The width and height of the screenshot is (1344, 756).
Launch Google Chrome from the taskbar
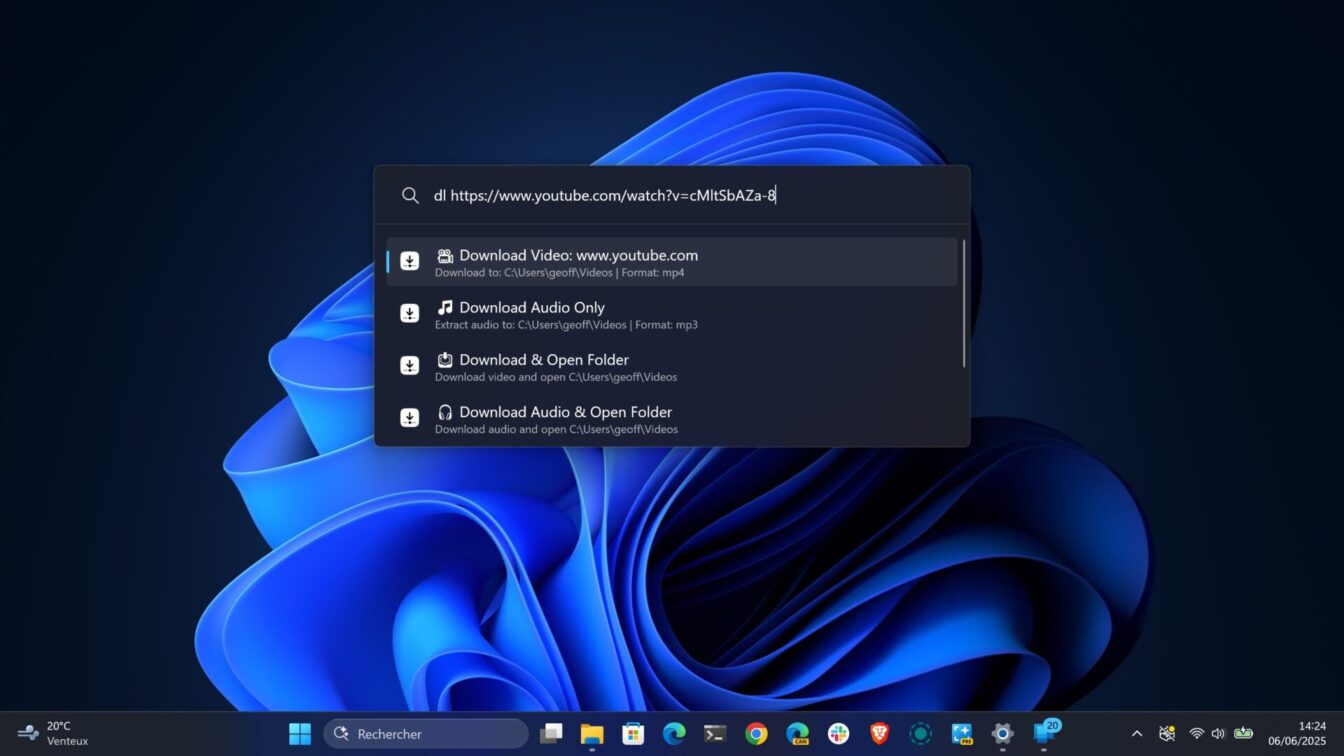click(756, 734)
